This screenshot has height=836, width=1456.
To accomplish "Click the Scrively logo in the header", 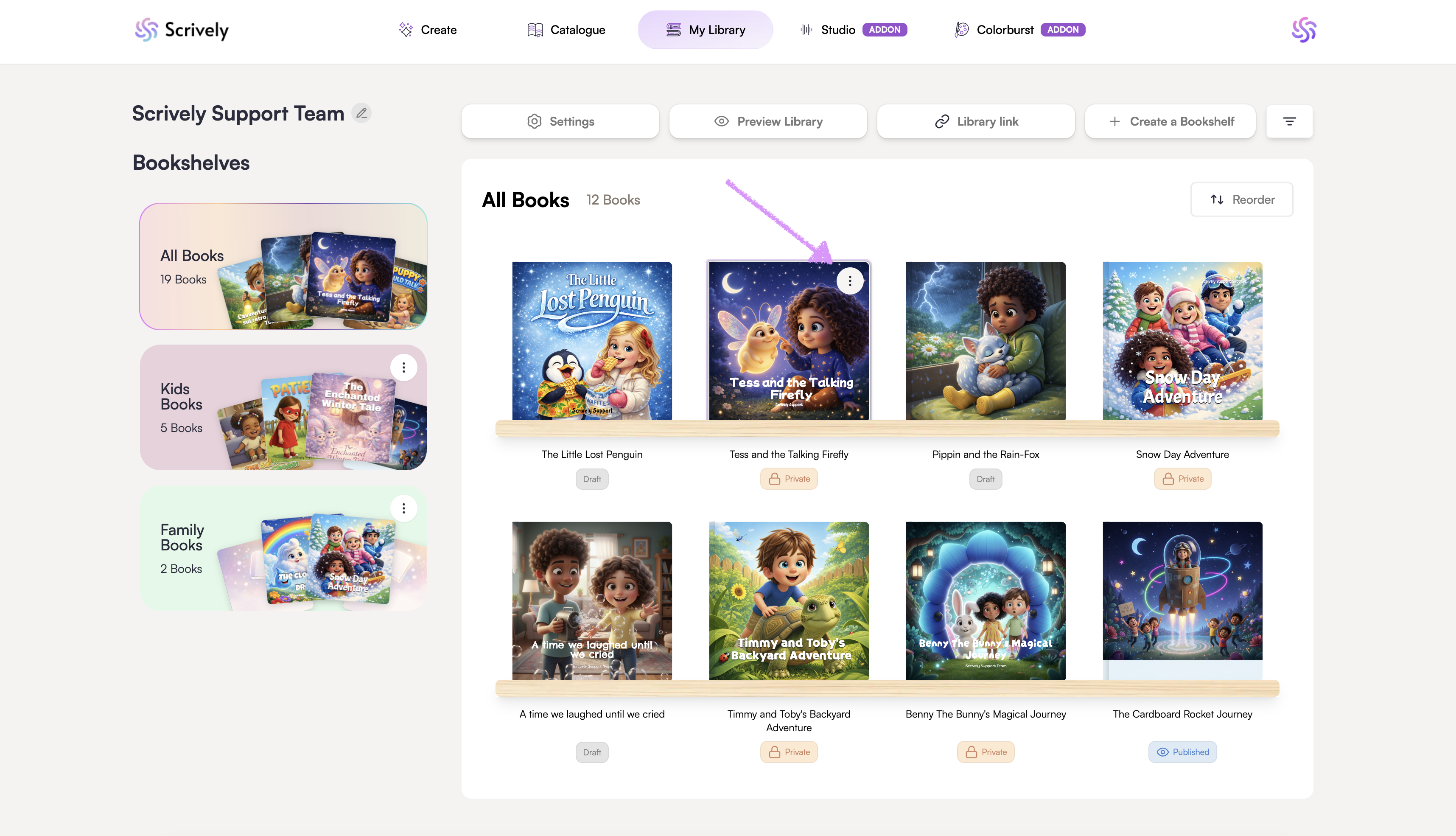I will point(182,30).
